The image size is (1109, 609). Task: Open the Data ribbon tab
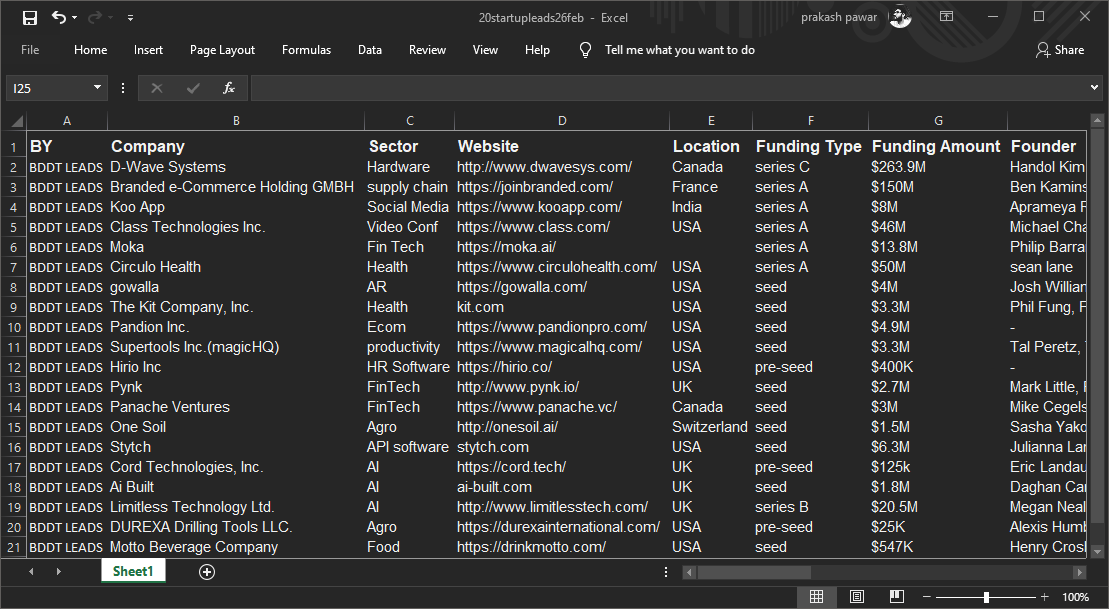tap(370, 50)
